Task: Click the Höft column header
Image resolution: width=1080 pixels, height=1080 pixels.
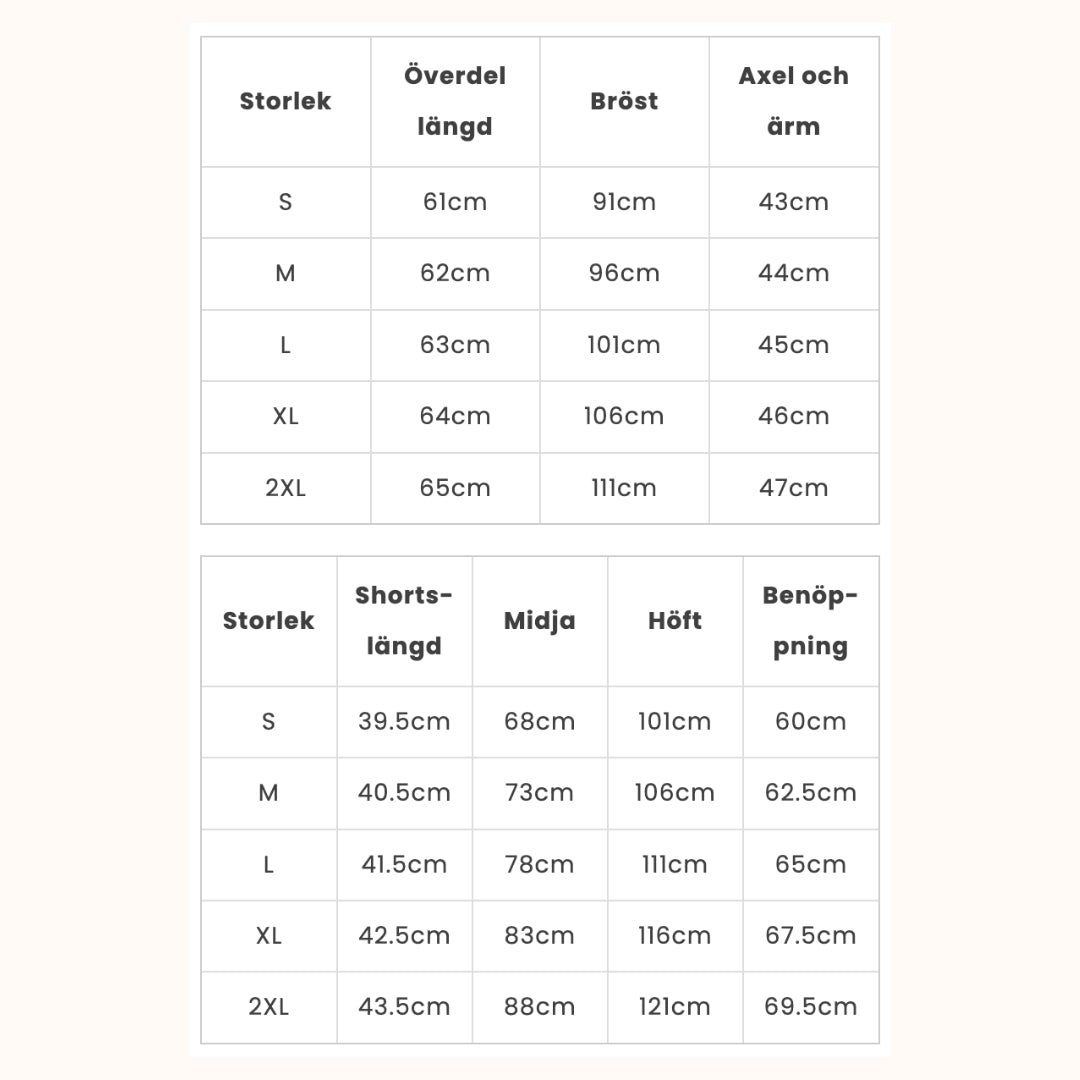Action: click(675, 621)
